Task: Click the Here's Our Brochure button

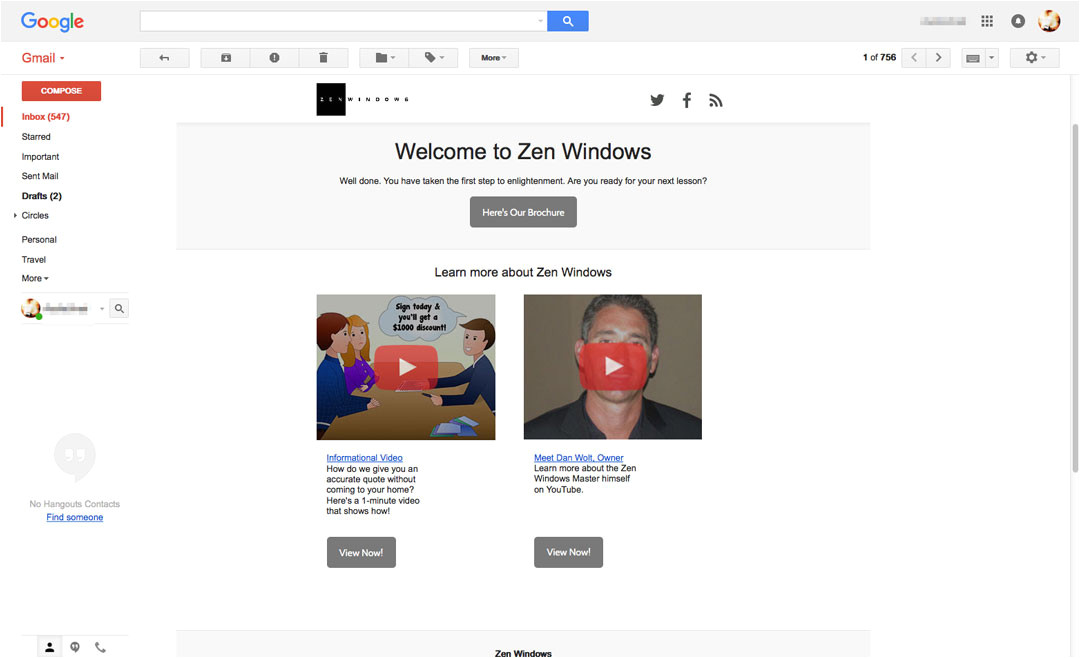Action: click(523, 212)
